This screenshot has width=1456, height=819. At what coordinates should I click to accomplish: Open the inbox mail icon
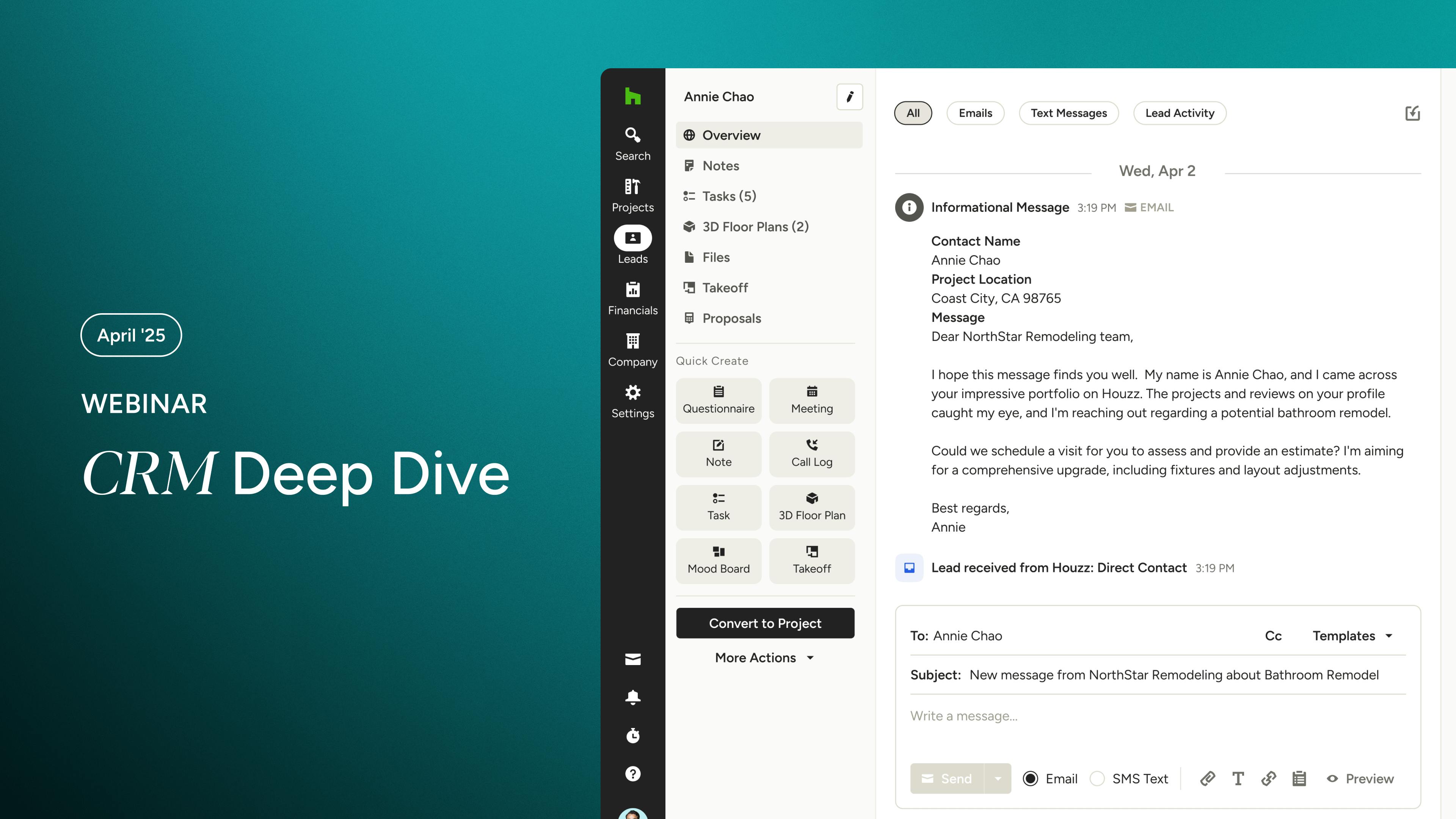point(632,659)
